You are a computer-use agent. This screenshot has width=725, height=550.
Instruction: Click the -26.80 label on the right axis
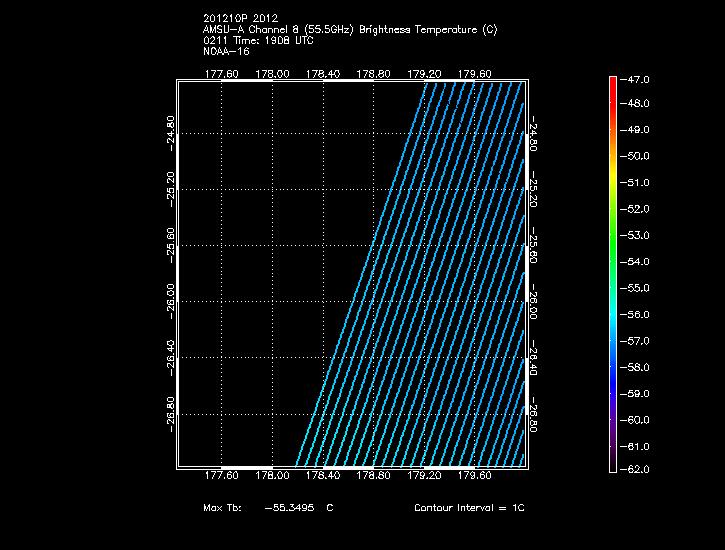tap(534, 412)
